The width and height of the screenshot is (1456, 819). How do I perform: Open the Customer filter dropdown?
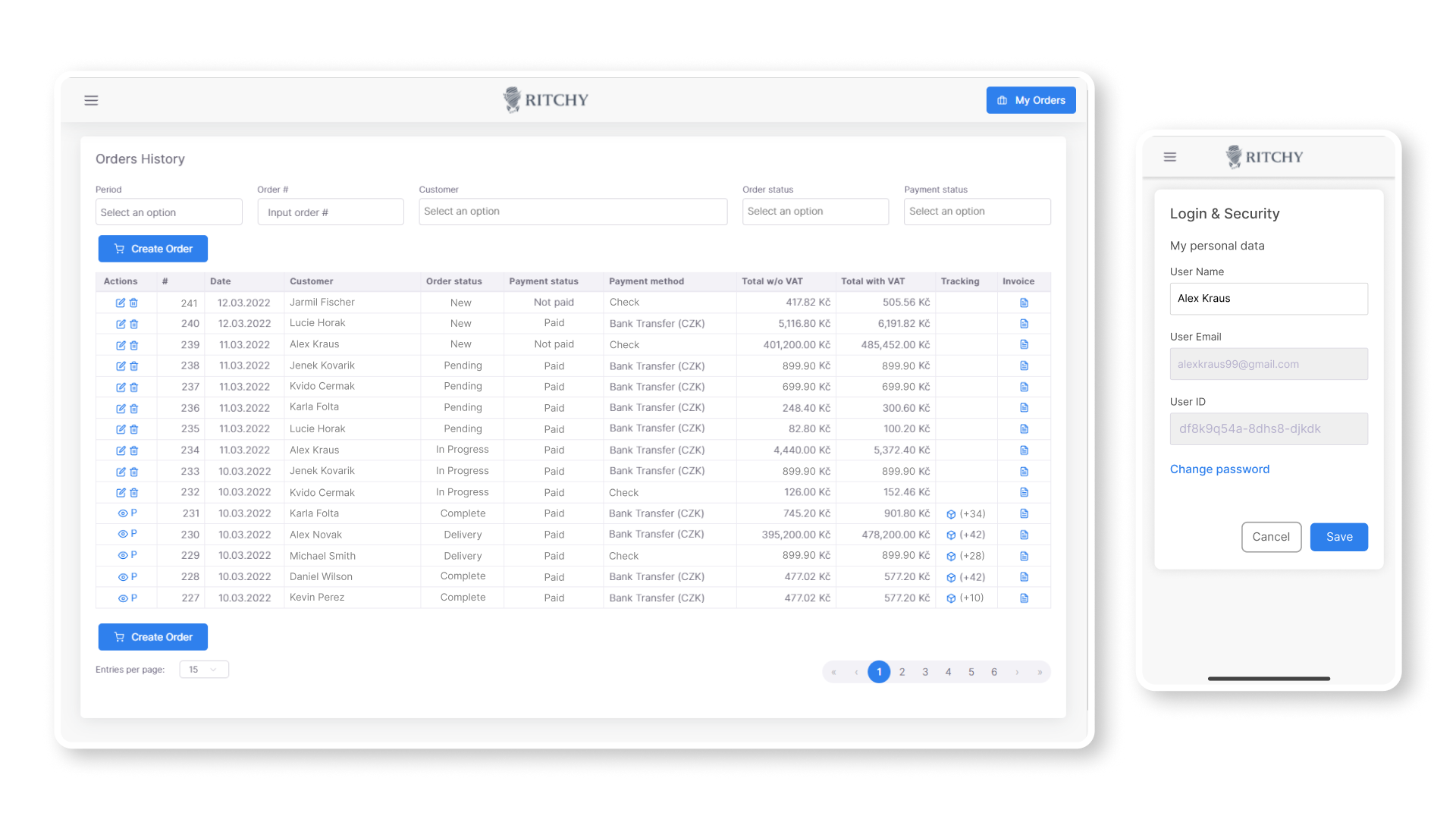pos(573,212)
